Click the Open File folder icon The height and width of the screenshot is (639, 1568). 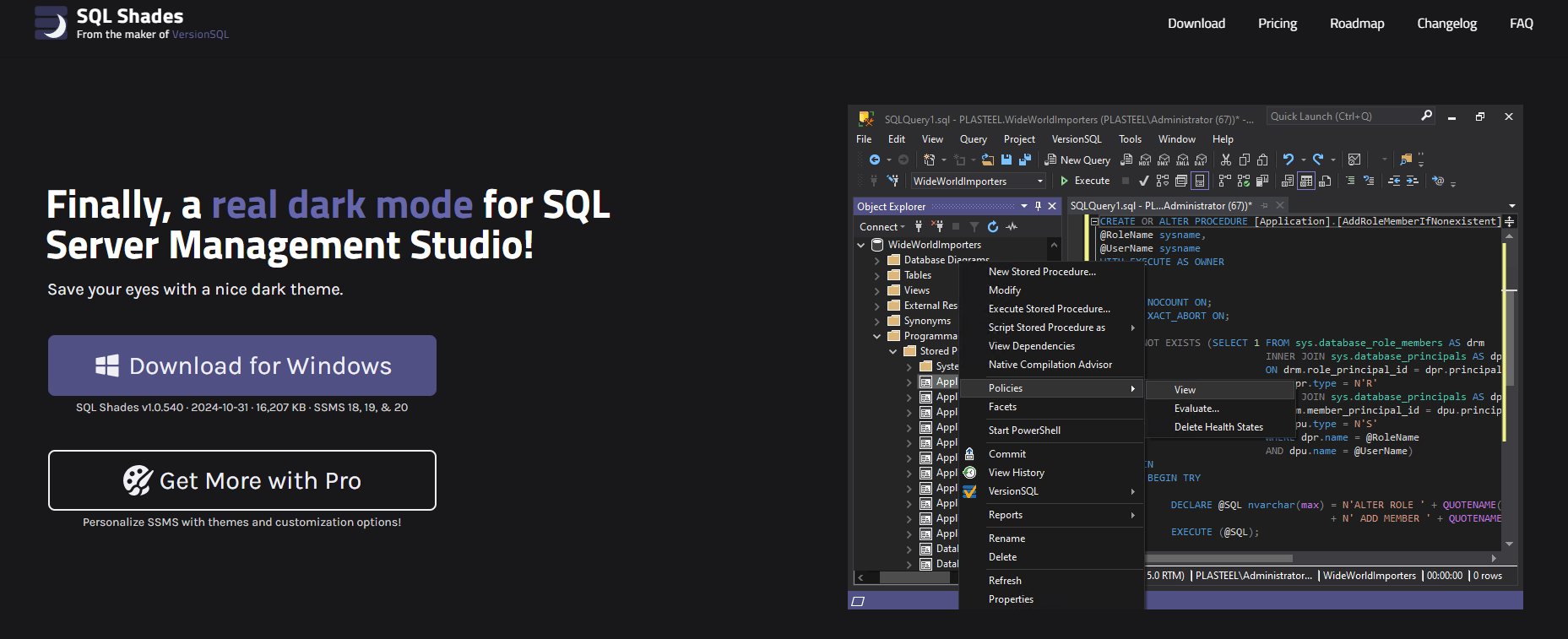tap(987, 160)
